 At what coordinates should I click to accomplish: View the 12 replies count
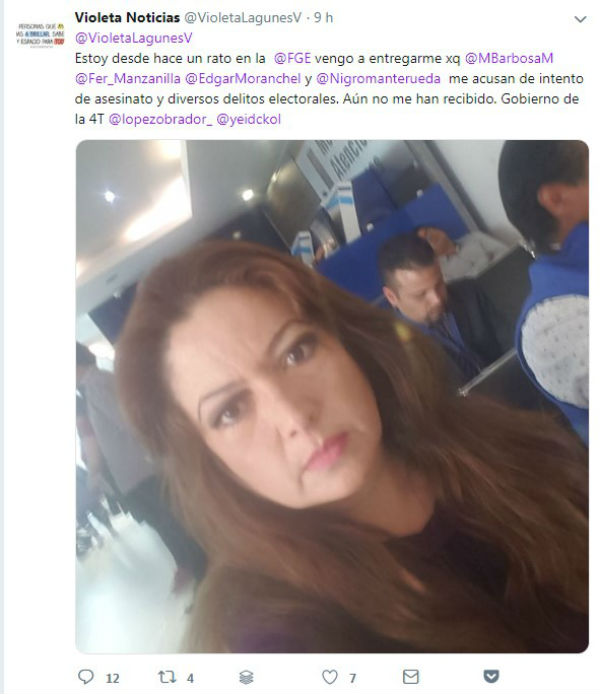point(112,678)
